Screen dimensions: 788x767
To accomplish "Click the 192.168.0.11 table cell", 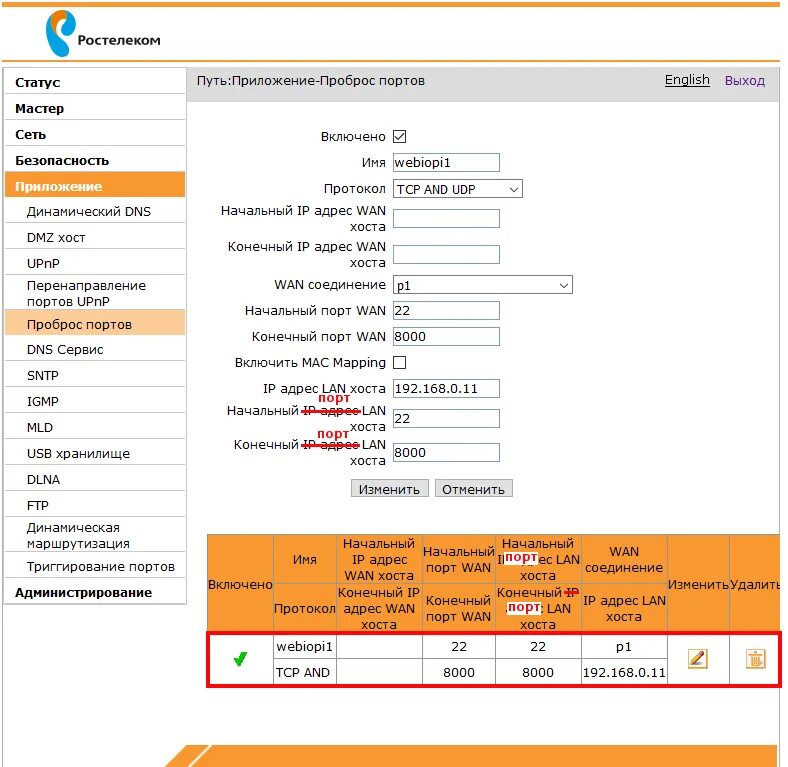I will tap(624, 672).
